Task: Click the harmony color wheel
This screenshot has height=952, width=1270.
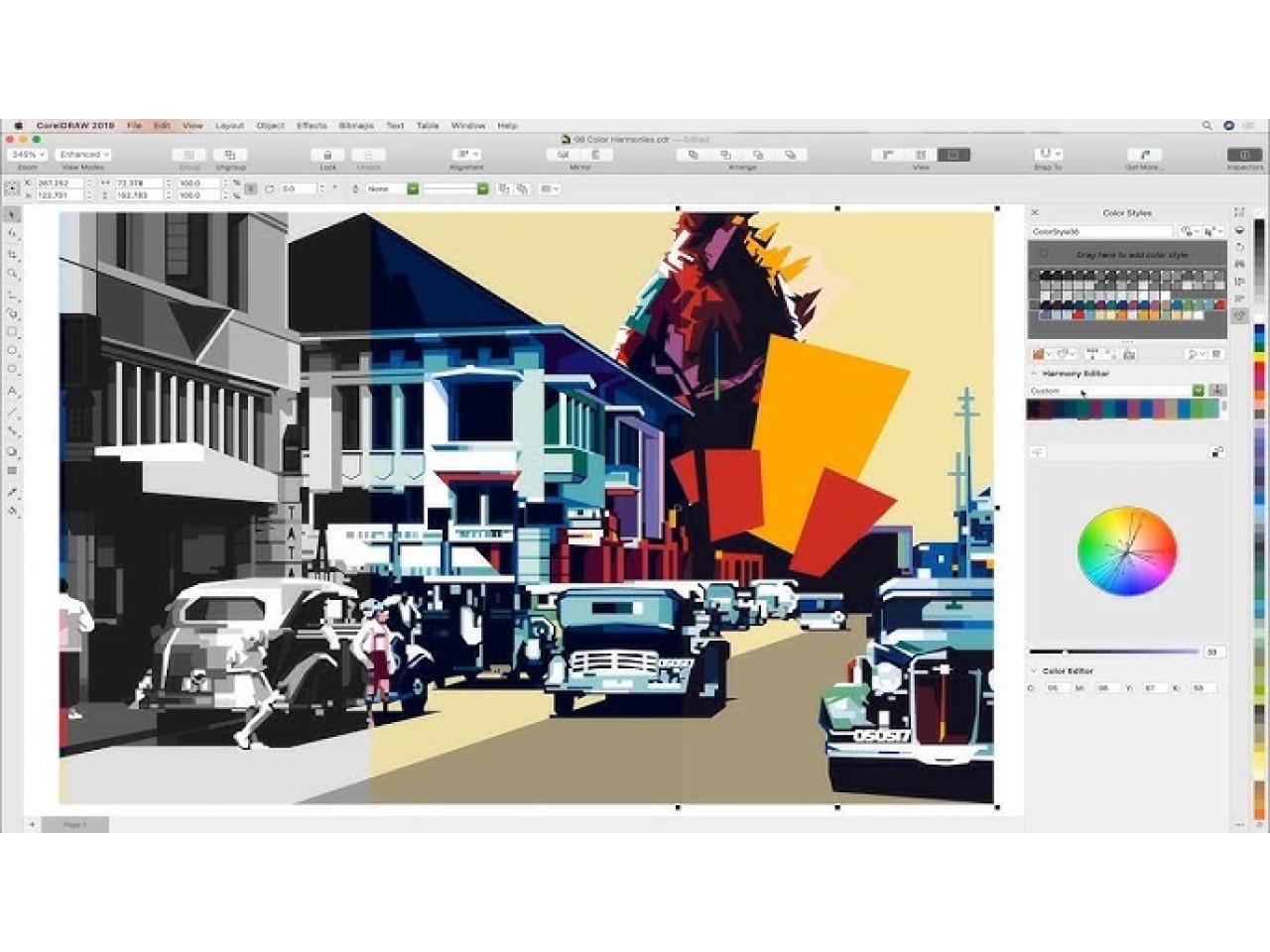Action: point(1127,551)
